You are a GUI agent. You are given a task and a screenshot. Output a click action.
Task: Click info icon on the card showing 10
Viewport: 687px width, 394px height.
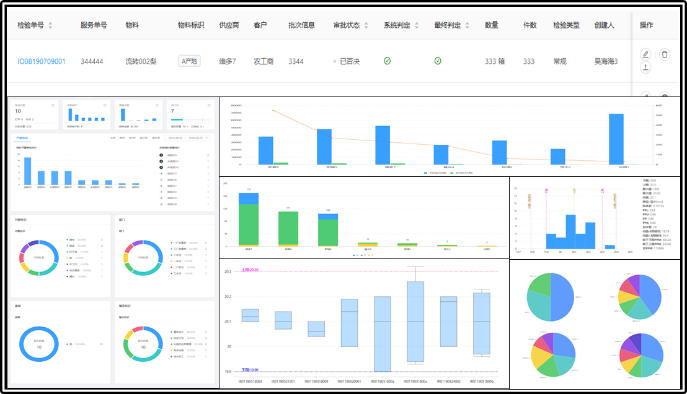coord(53,105)
